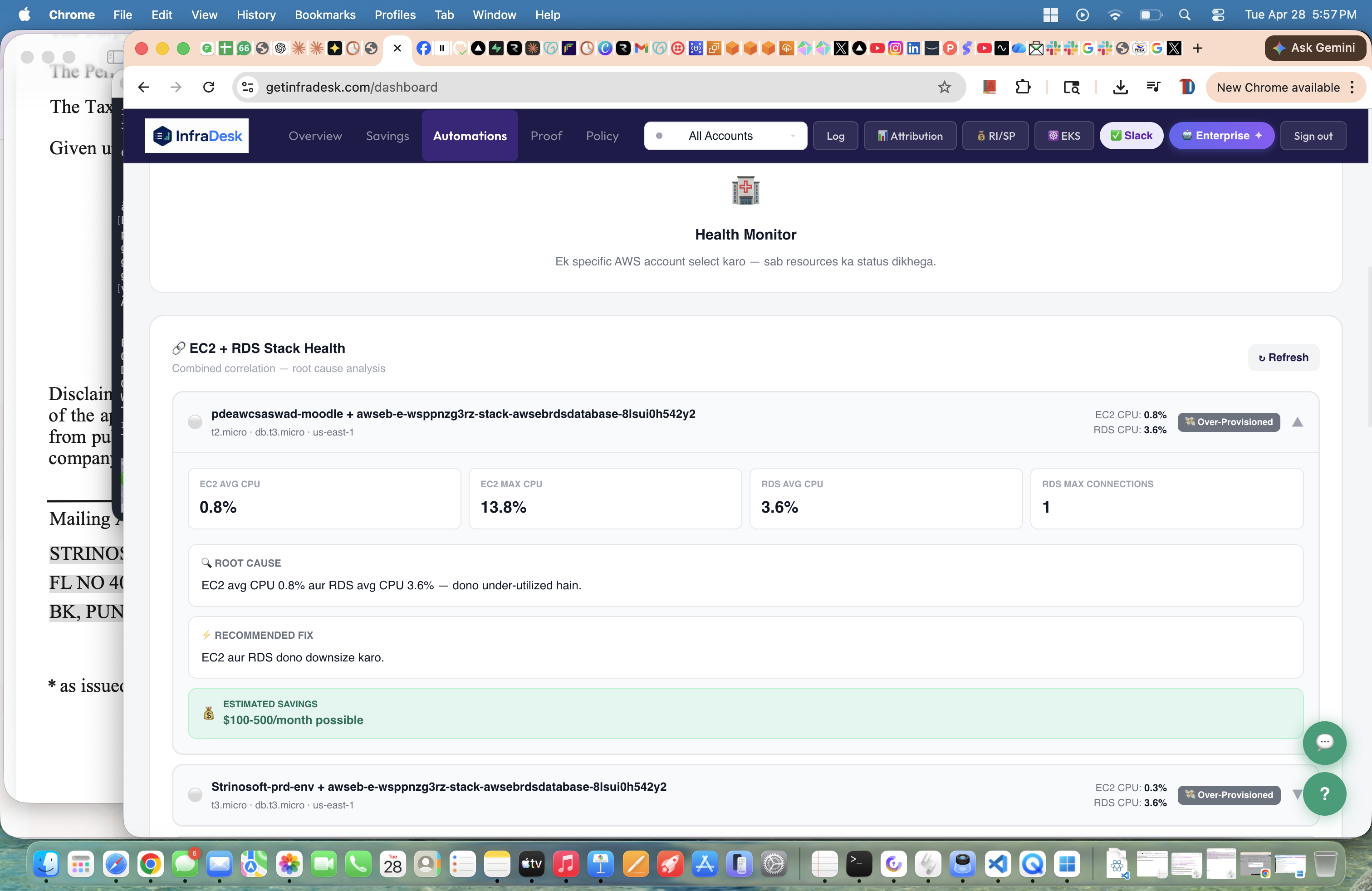Open the RI/SP button
Screen dimensions: 1372x891
(995, 136)
